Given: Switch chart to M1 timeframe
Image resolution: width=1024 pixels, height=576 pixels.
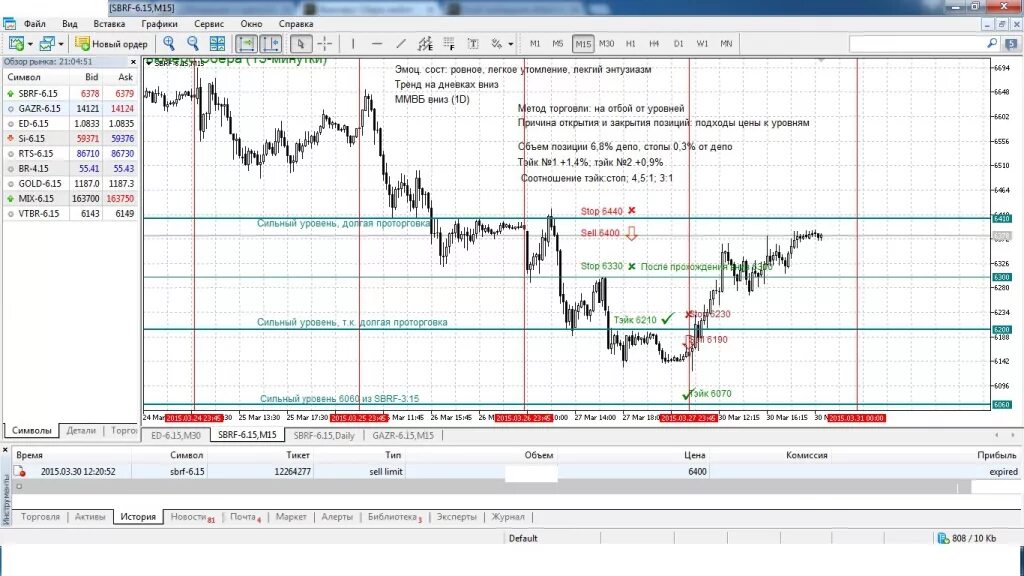Looking at the screenshot, I should tap(535, 44).
